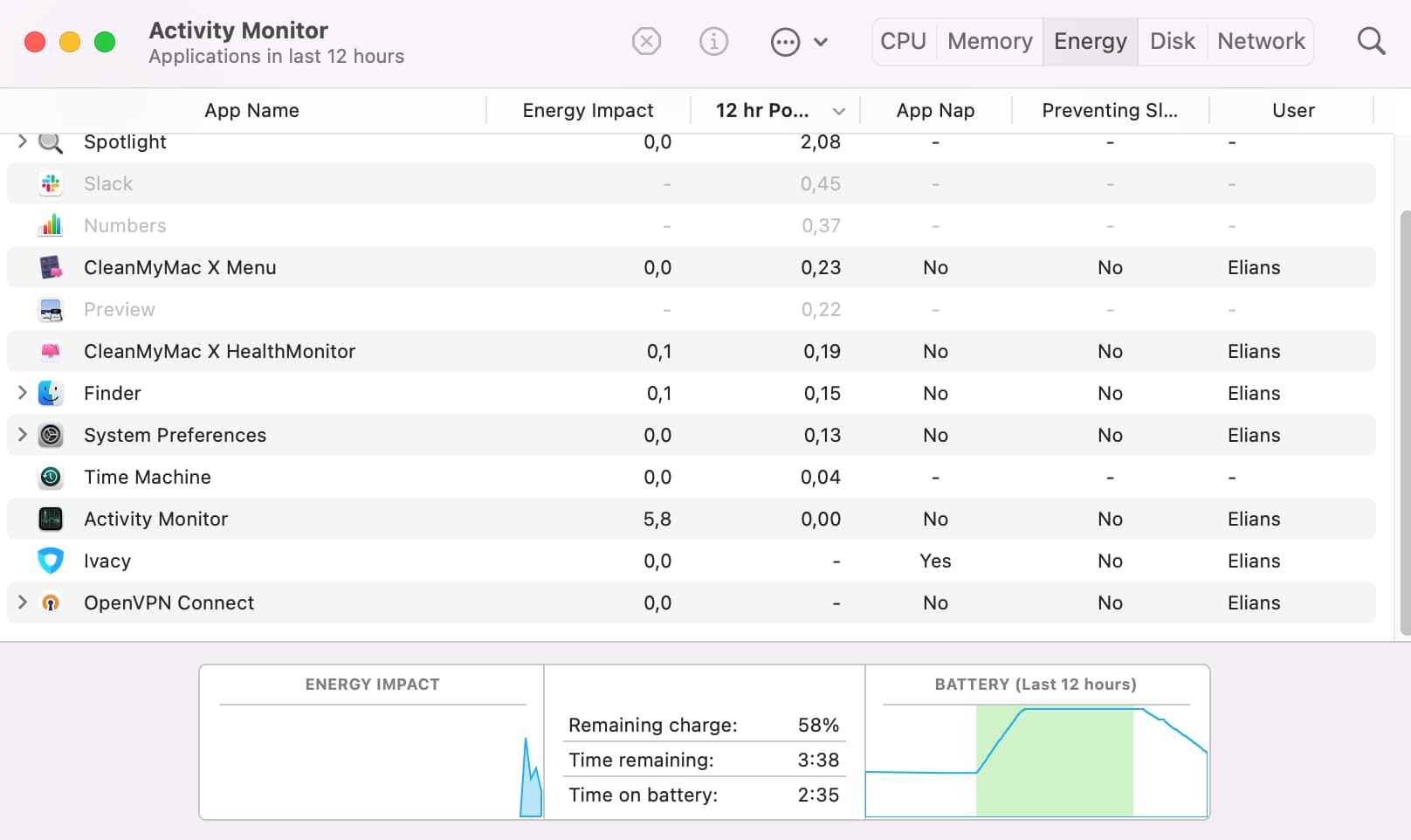Switch to the Disk tab
Screen dimensions: 1411x840
[1172, 41]
